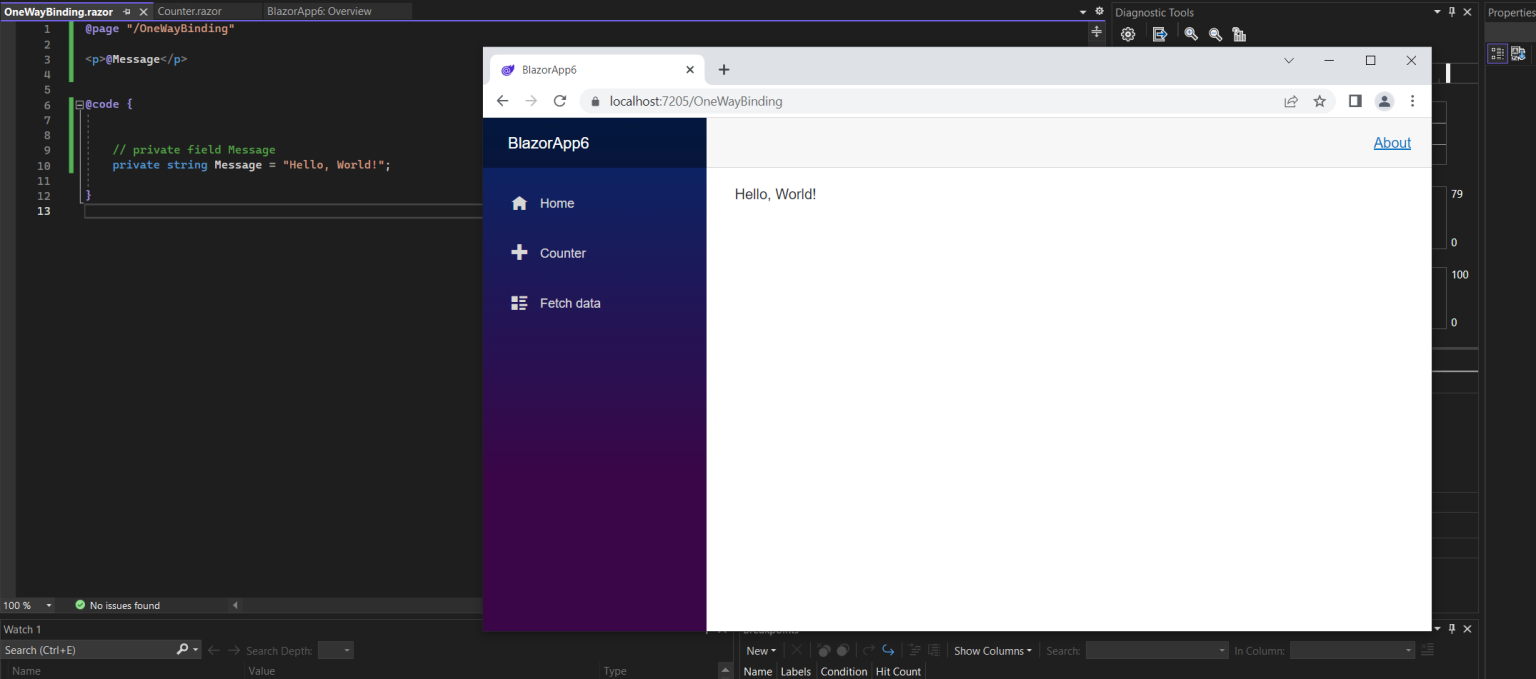Viewport: 1536px width, 679px height.
Task: Click the About link in the browser
Action: [x=1391, y=142]
